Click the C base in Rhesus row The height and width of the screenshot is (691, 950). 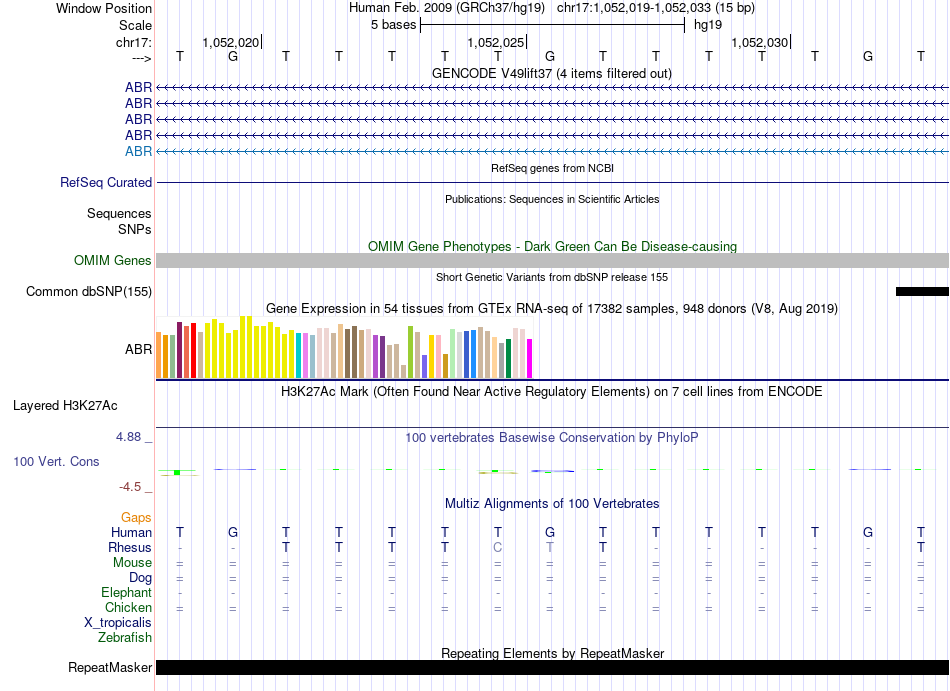(x=497, y=547)
